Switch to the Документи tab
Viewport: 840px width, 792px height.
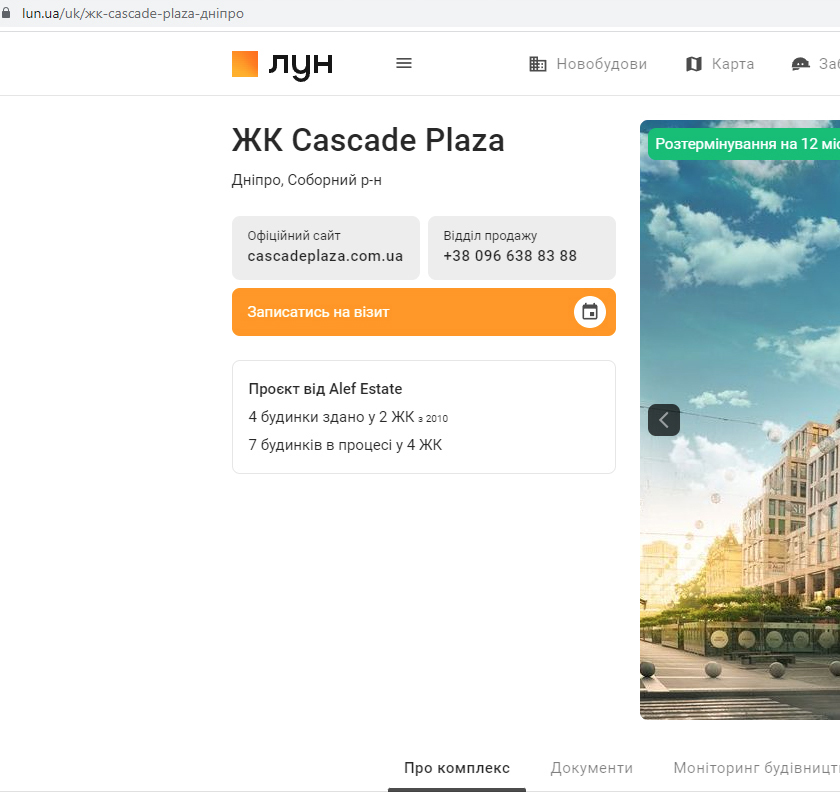[591, 768]
